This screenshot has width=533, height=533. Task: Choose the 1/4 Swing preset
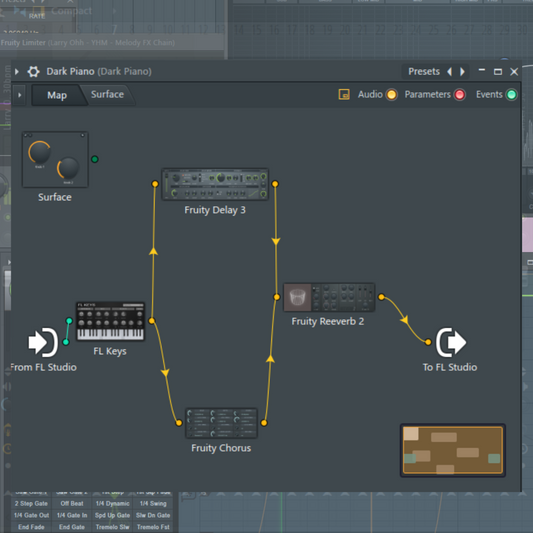click(153, 503)
